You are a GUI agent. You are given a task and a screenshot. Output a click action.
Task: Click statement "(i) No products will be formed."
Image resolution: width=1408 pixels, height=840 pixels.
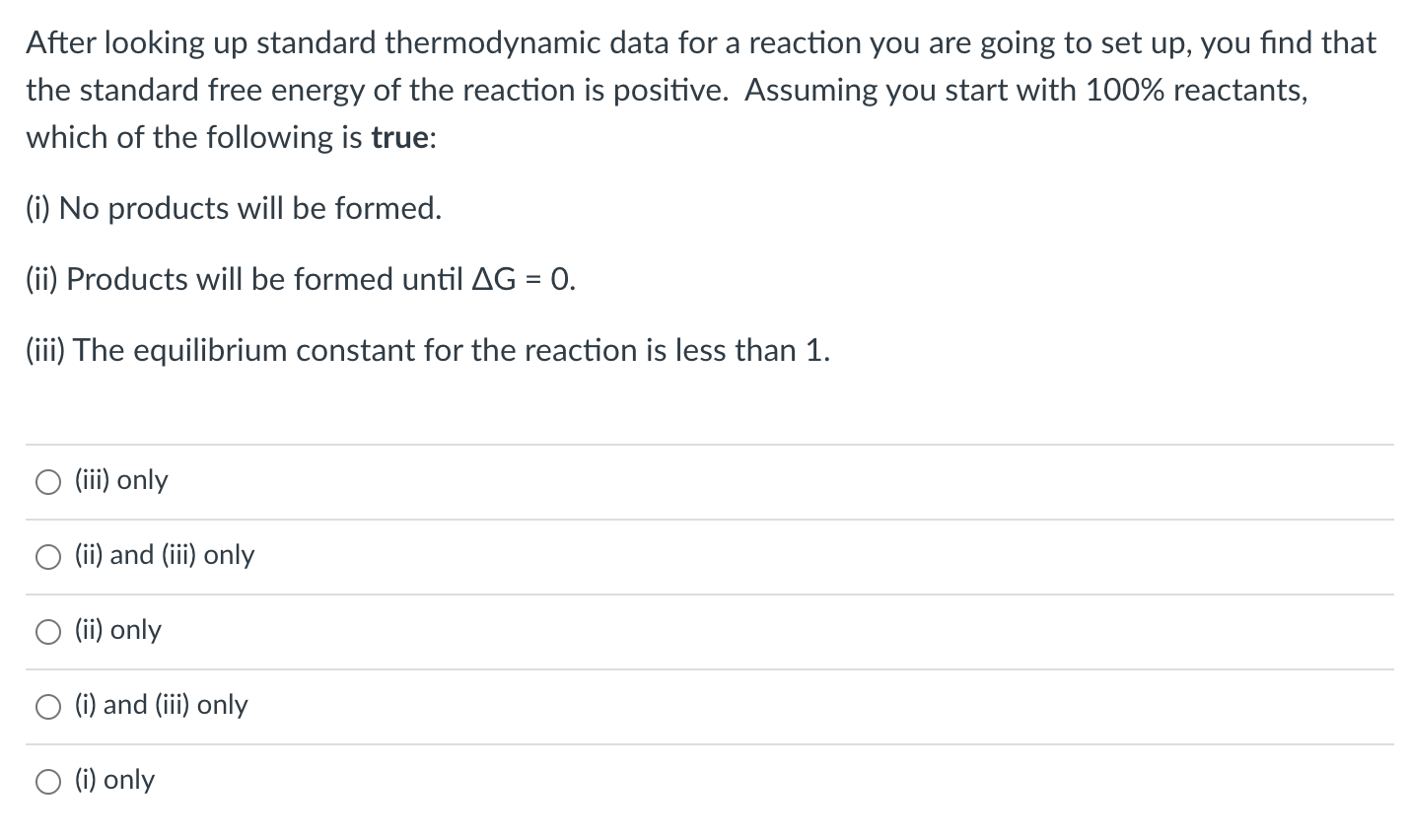click(x=234, y=208)
